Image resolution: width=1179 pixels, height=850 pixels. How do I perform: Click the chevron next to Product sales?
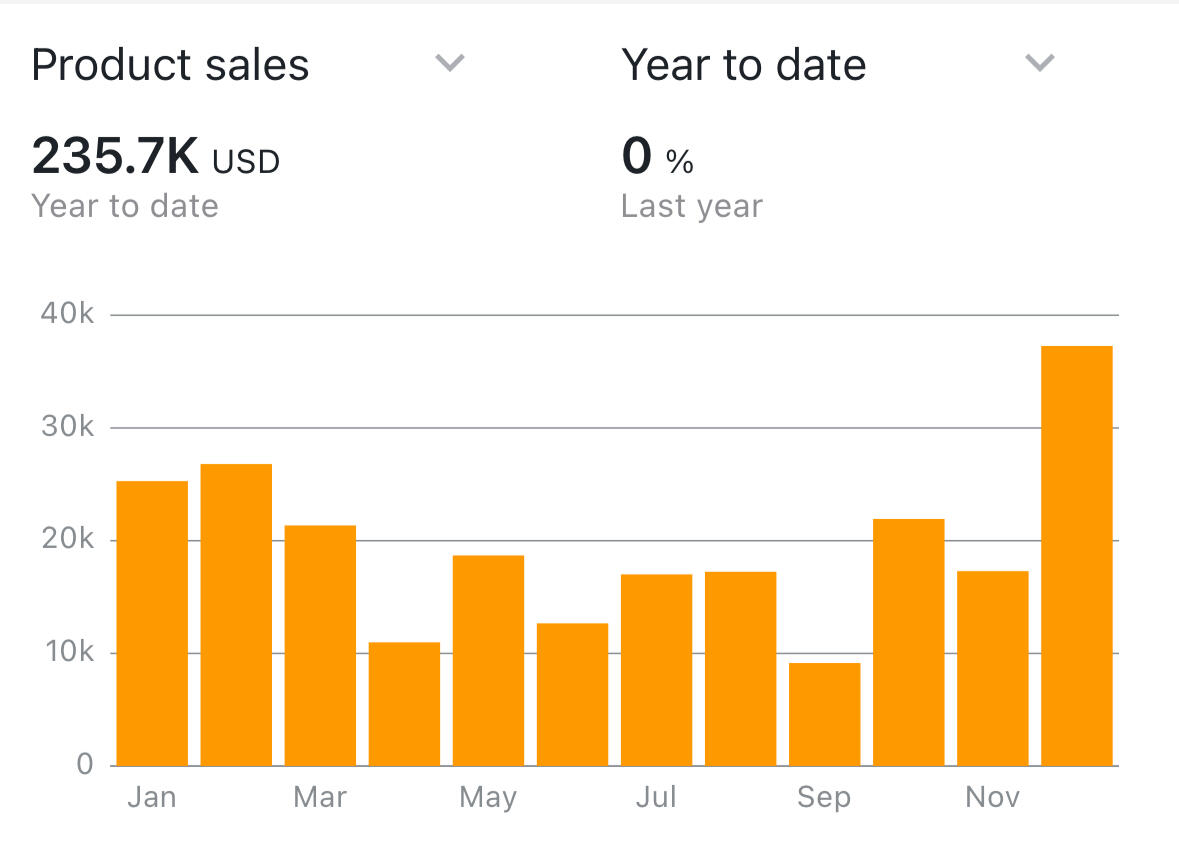(x=450, y=64)
